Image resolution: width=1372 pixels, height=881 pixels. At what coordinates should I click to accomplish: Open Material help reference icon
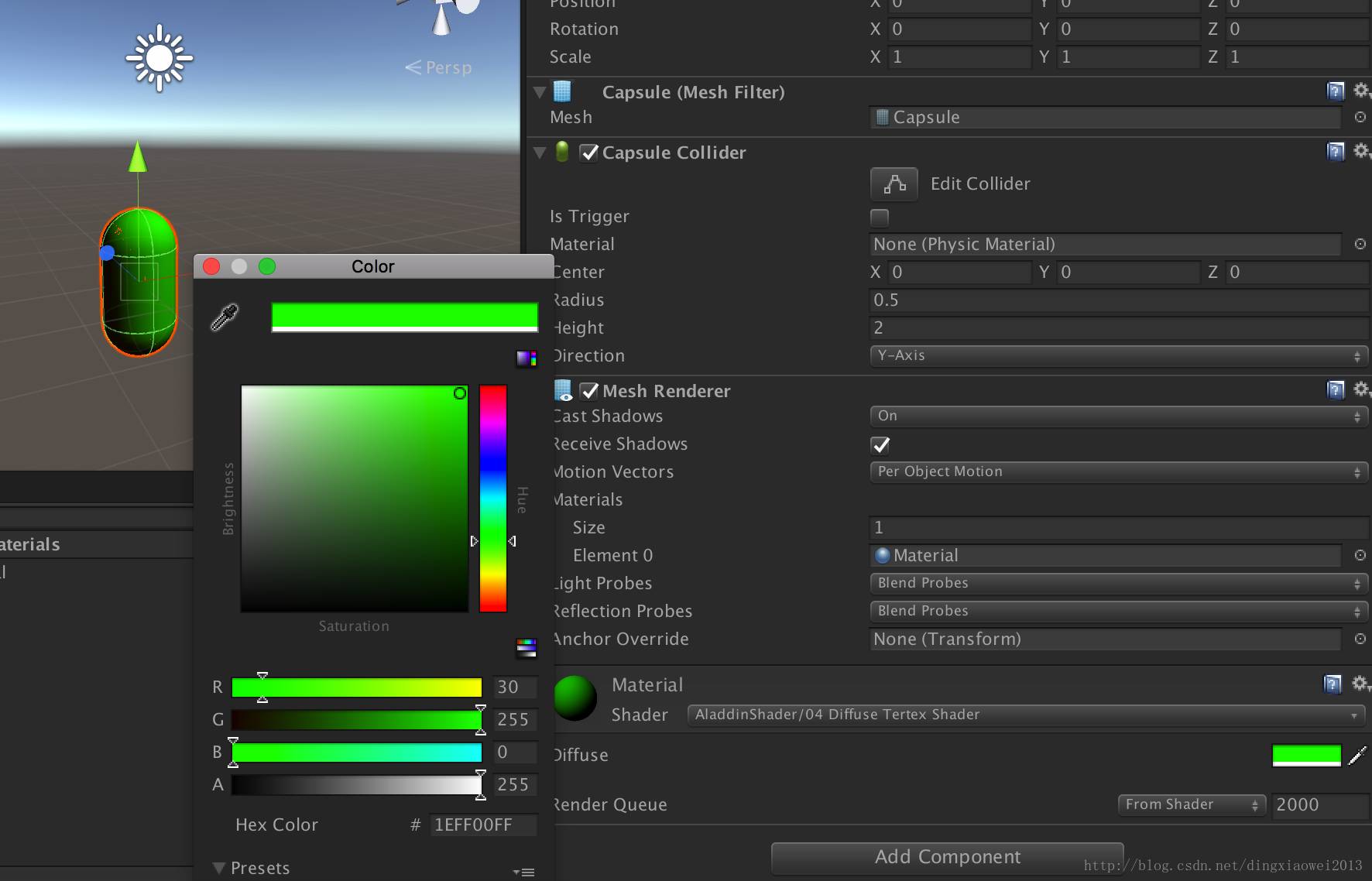[x=1333, y=684]
